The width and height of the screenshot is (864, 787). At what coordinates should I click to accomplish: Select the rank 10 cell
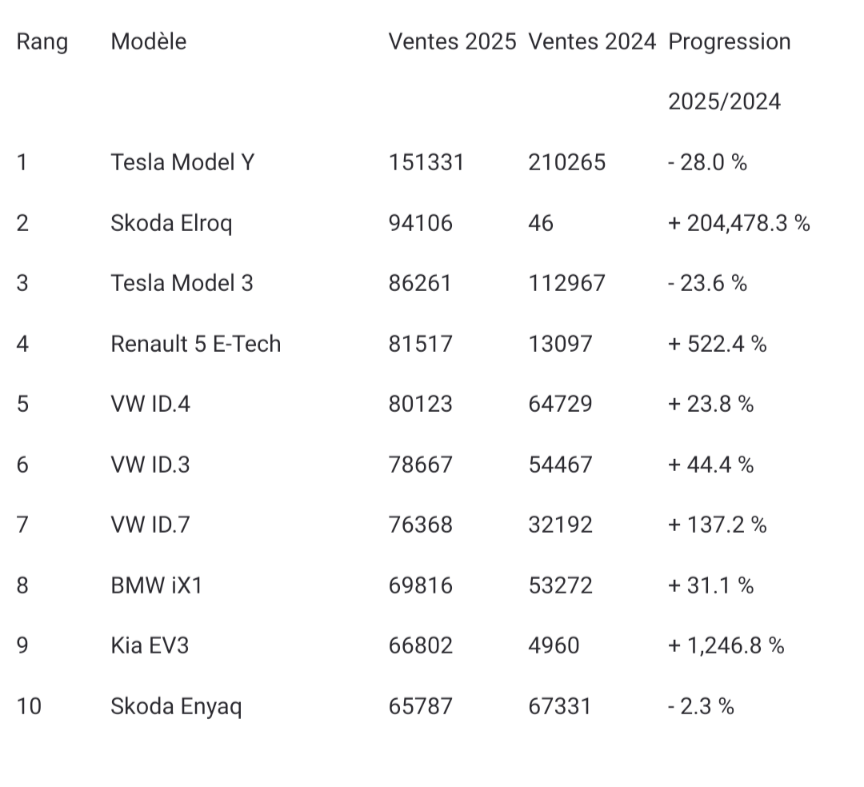click(x=29, y=706)
